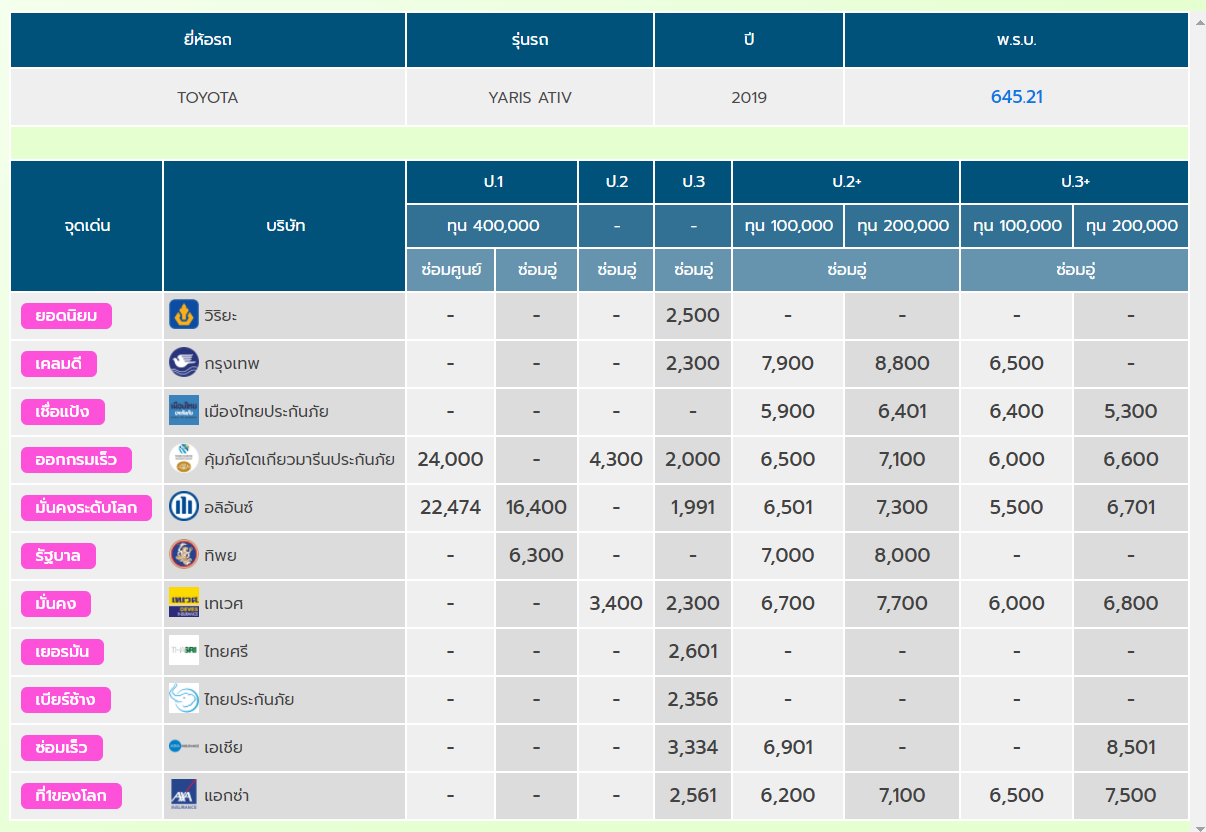The image size is (1206, 832).
Task: Select the 8,000 price for ทิพย
Action: click(x=902, y=555)
